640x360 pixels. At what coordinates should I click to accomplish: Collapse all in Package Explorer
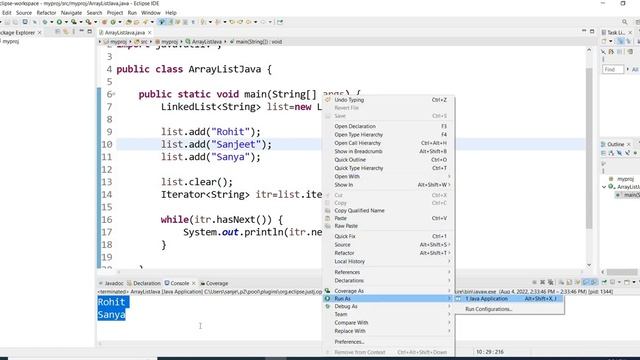58,31
